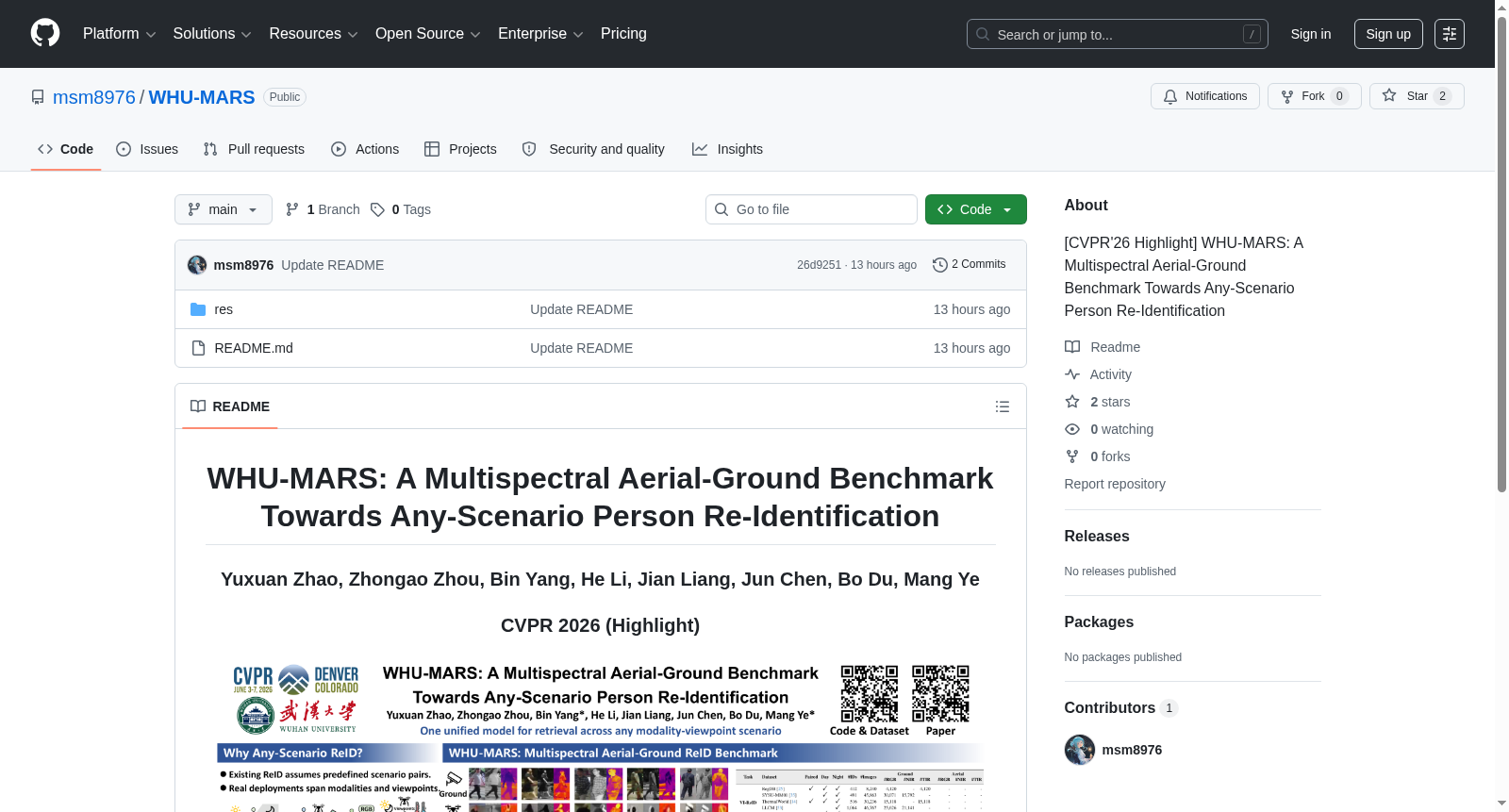Open the Contributors section heading link
1509x812 pixels.
pos(1121,707)
